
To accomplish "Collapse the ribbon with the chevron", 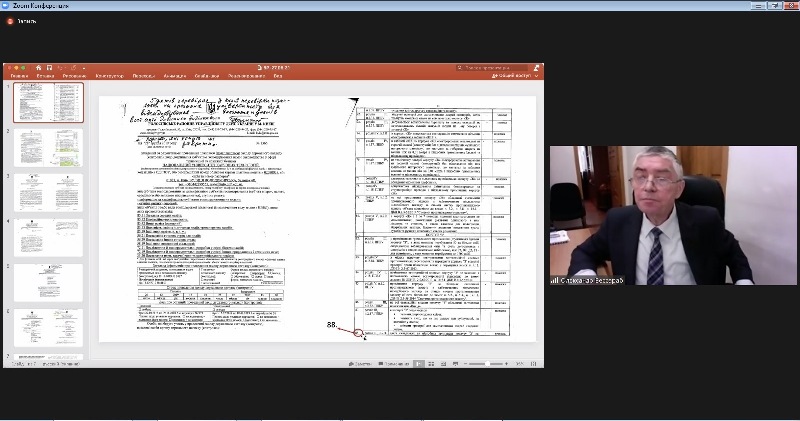I will pyautogui.click(x=536, y=76).
